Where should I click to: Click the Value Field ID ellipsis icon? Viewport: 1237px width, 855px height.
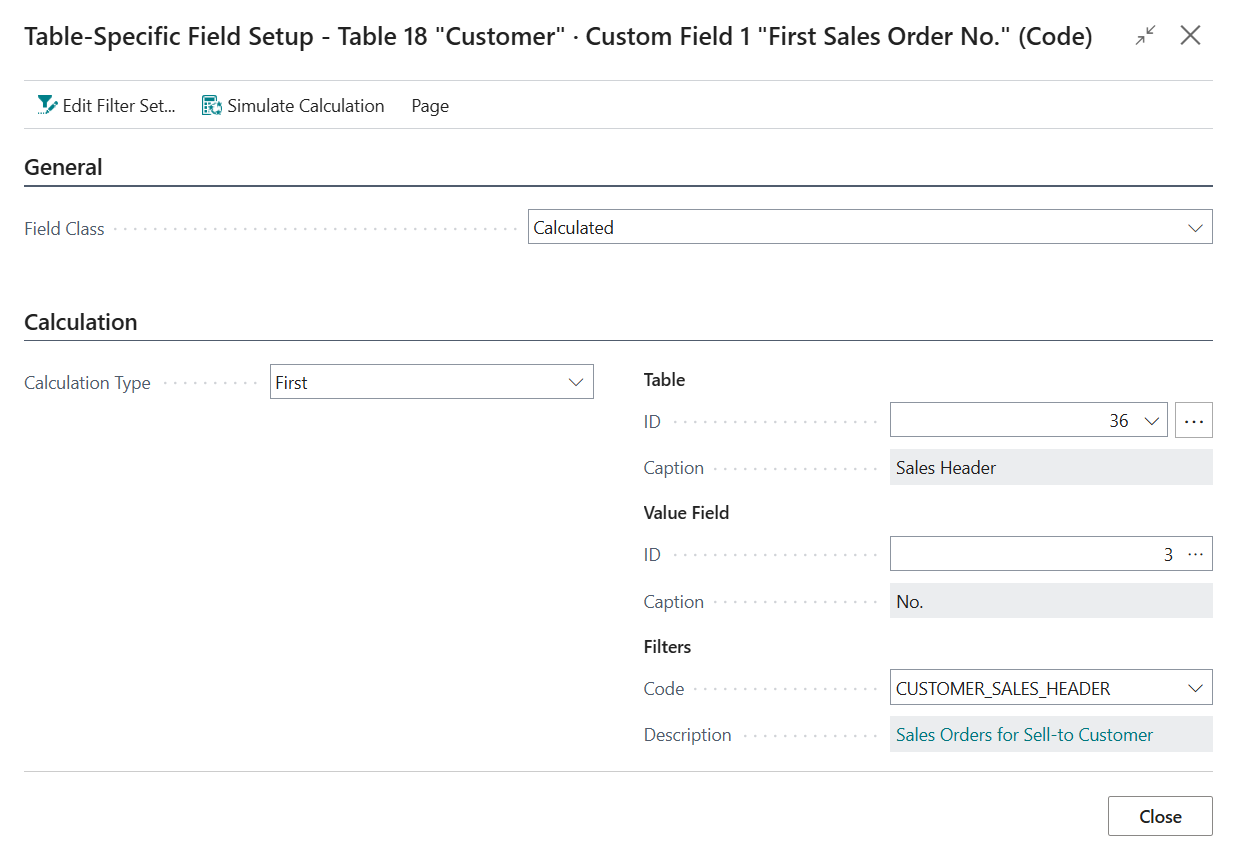(1196, 554)
